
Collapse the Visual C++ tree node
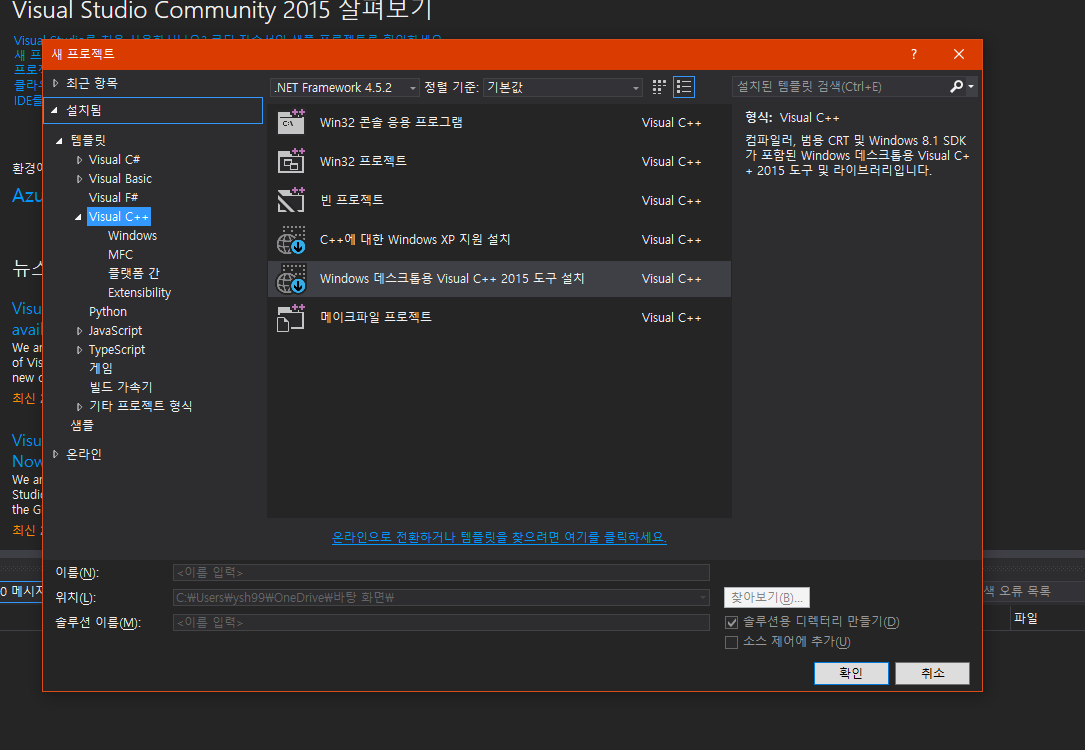pos(78,217)
